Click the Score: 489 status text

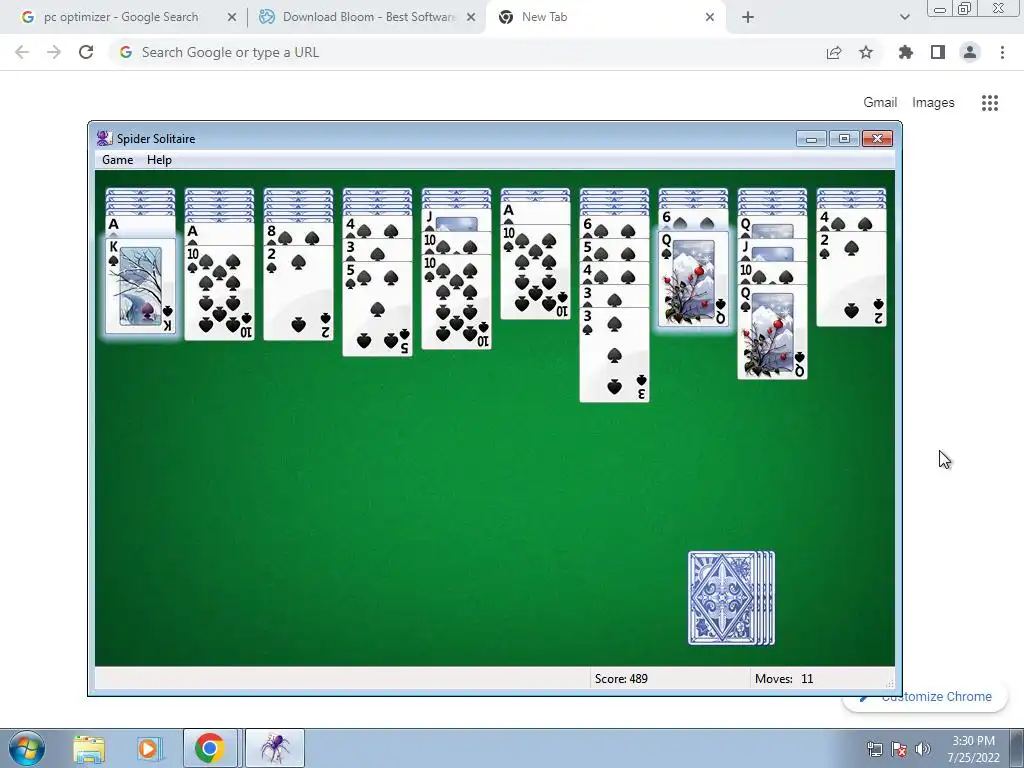click(x=621, y=679)
